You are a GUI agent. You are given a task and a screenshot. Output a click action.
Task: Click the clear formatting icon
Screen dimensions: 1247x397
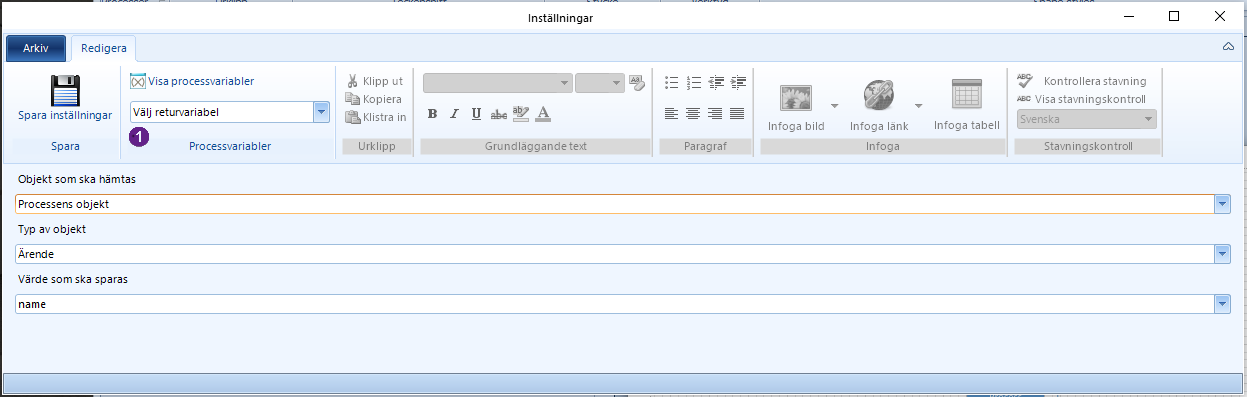(637, 83)
